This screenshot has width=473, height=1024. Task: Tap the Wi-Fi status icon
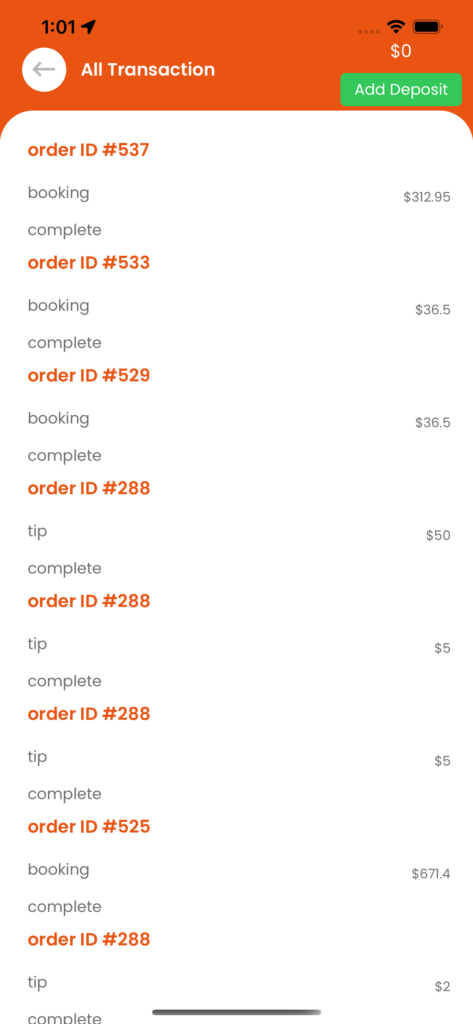396,26
